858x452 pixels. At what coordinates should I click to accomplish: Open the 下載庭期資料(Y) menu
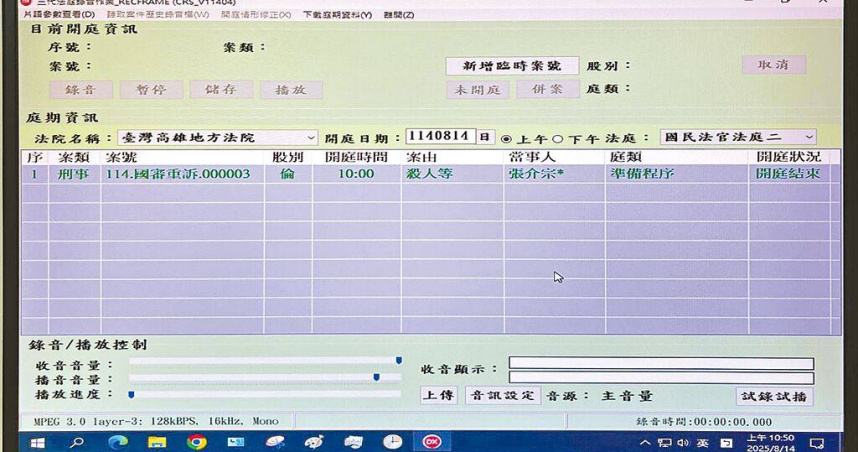[x=338, y=15]
